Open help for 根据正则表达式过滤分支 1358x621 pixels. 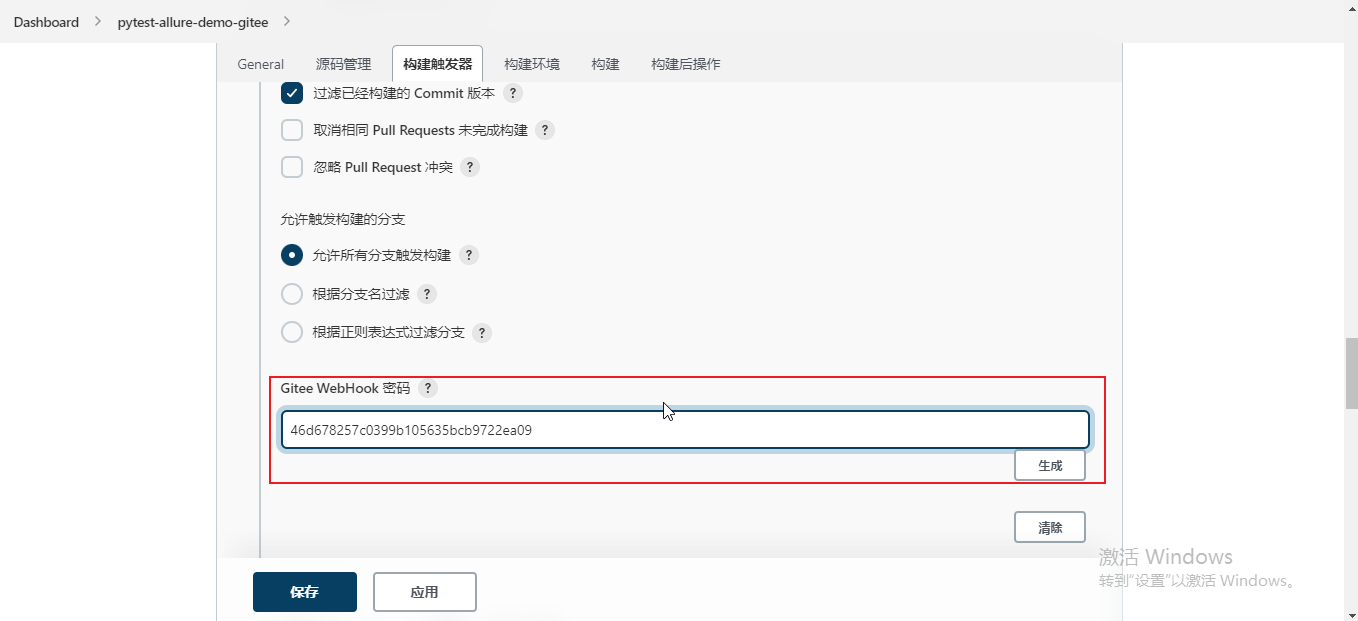(482, 332)
